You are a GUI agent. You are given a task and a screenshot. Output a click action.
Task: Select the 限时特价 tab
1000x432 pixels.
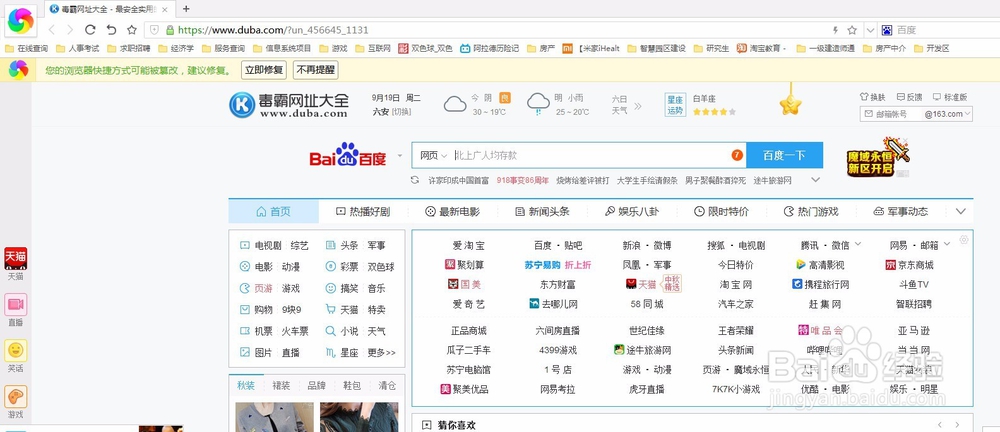[x=721, y=211]
